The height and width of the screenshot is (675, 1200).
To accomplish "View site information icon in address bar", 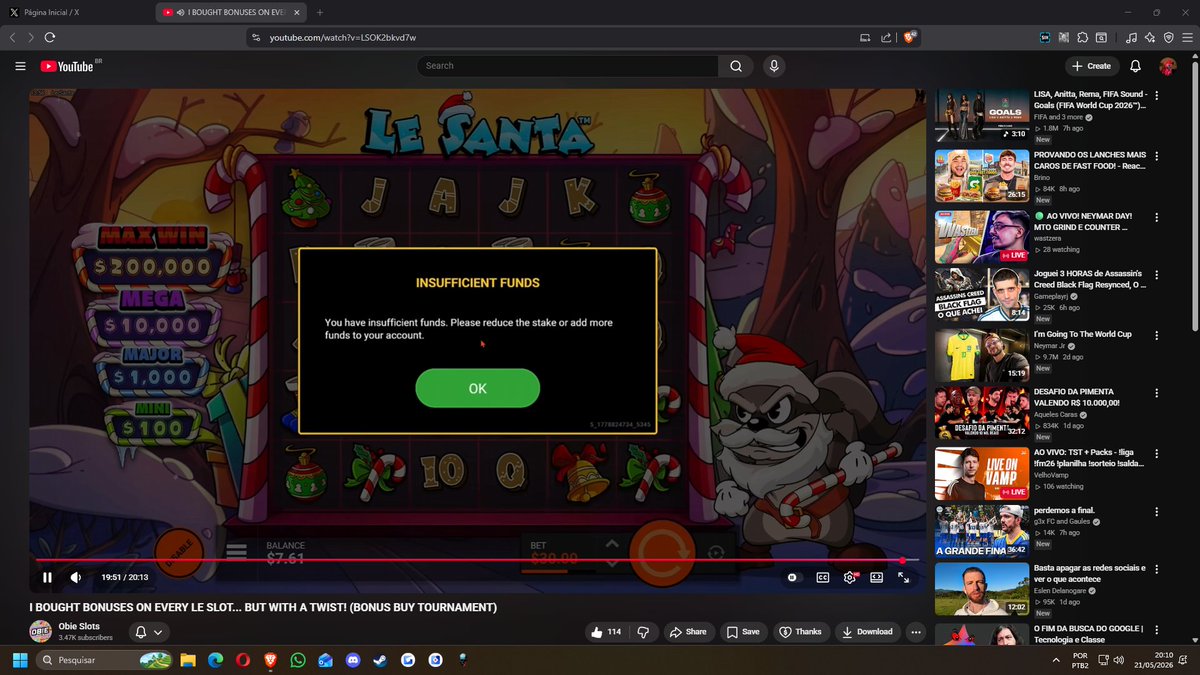I will (x=256, y=38).
